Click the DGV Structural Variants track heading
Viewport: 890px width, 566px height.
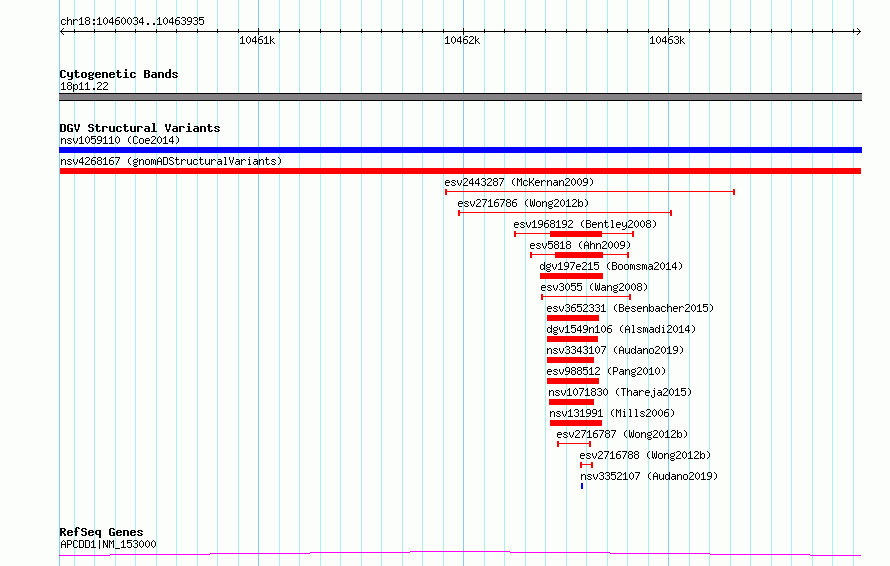(140, 128)
